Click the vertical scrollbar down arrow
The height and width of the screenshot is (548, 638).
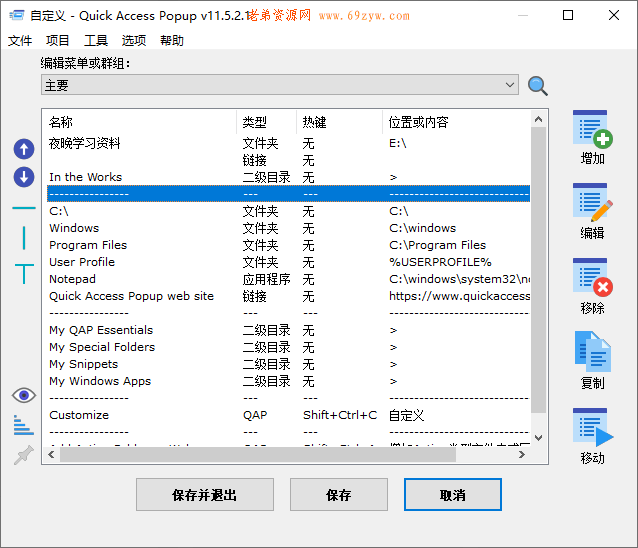[538, 438]
